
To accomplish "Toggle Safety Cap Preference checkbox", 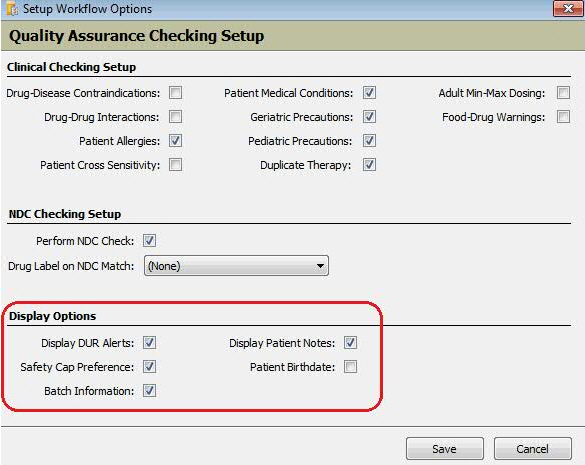I will coord(149,367).
